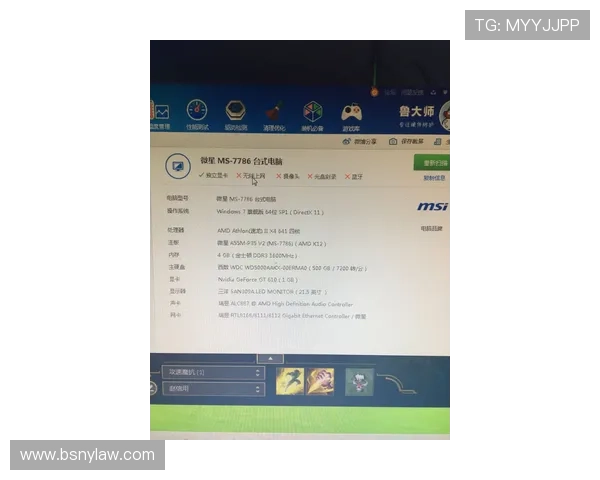
Task: Click the 'SAN0D9A LED MONITOR' display value
Action: [x=272, y=292]
